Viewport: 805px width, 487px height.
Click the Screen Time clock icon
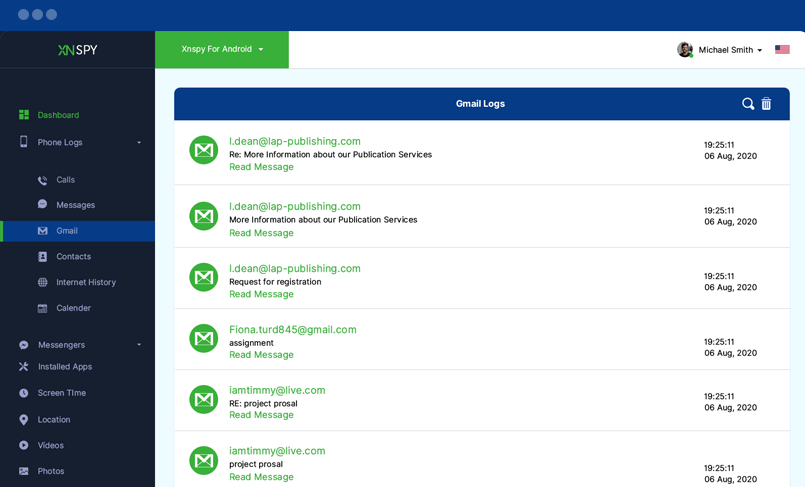(x=24, y=393)
